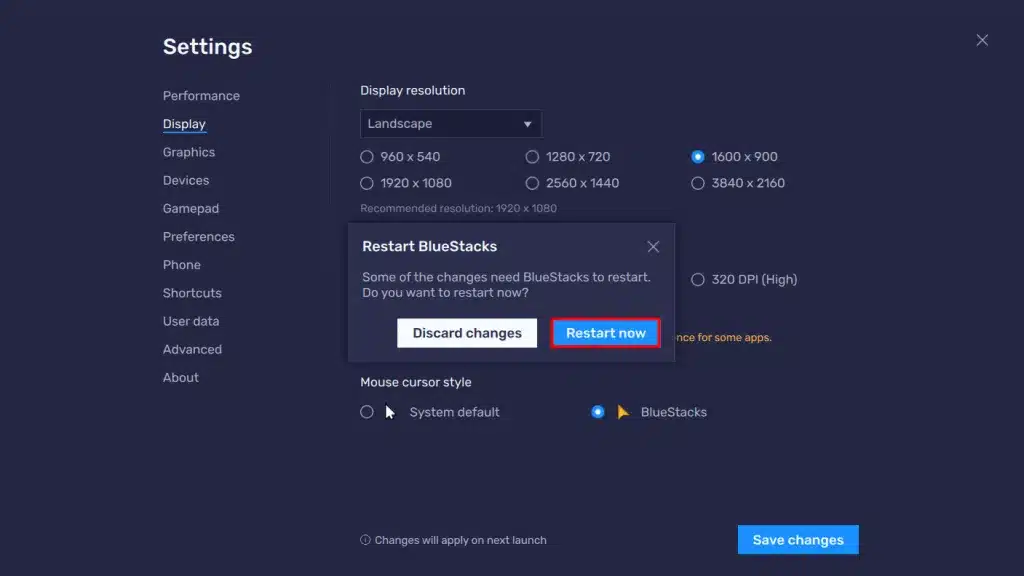The image size is (1024, 576).
Task: Choose the 1600 x 900 resolution option
Action: coord(698,157)
